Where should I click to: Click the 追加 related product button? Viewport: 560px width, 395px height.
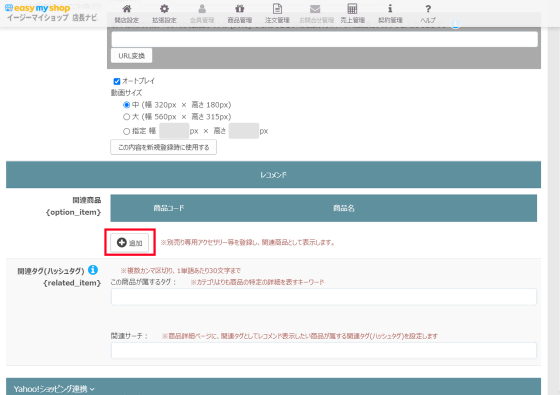pos(129,242)
